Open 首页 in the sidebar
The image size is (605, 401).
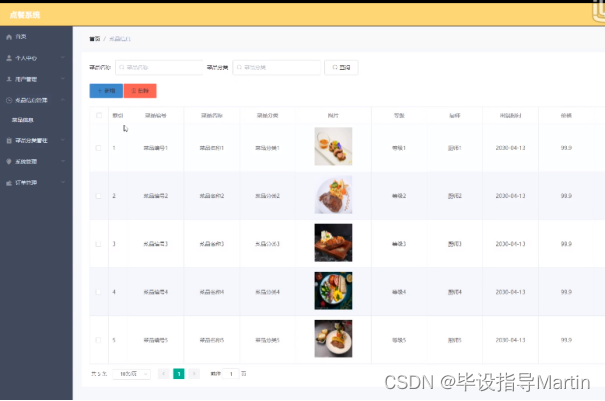pos(36,37)
